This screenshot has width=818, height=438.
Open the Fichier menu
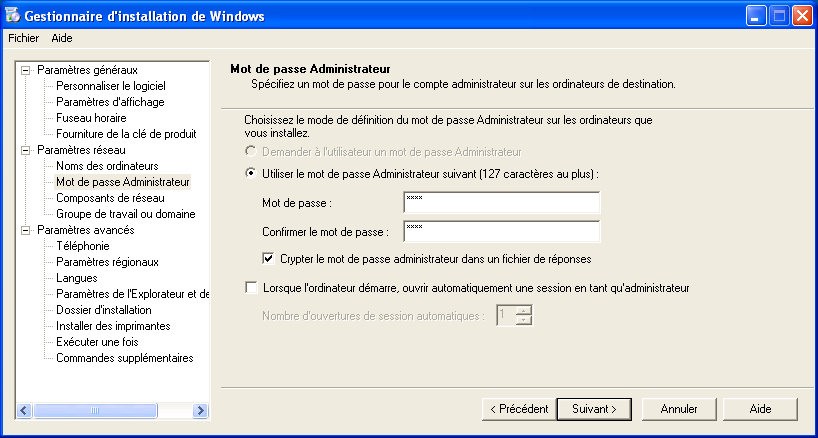click(23, 38)
